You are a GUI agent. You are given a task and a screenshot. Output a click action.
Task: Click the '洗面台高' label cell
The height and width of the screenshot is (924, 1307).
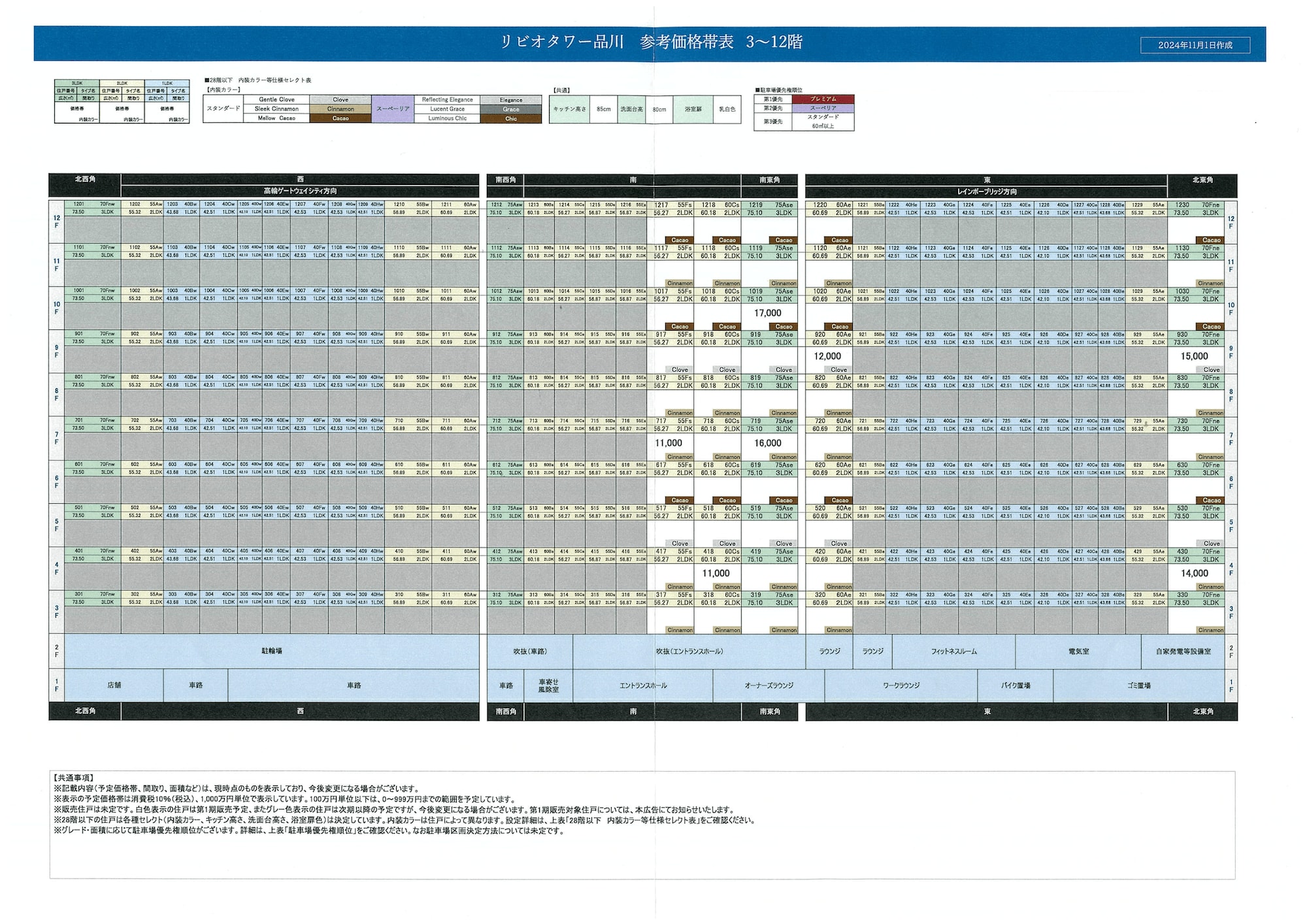pyautogui.click(x=632, y=109)
